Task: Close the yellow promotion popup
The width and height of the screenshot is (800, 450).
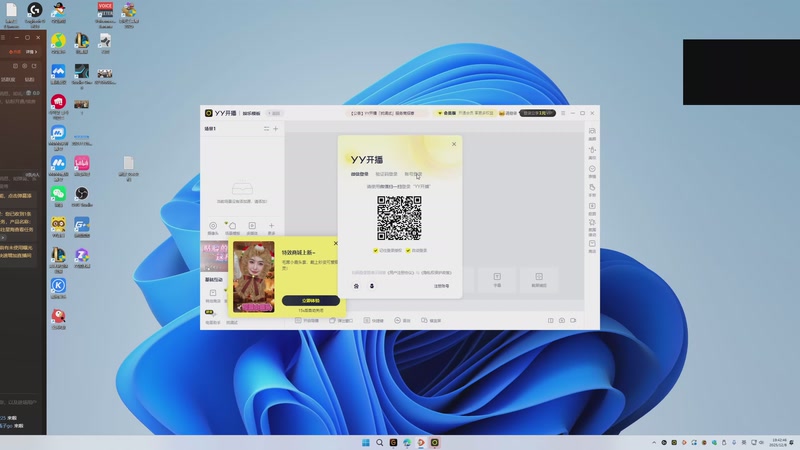Action: coord(335,243)
